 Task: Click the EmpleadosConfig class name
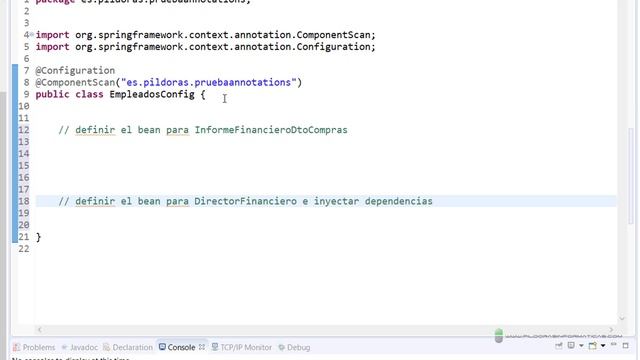click(x=151, y=94)
